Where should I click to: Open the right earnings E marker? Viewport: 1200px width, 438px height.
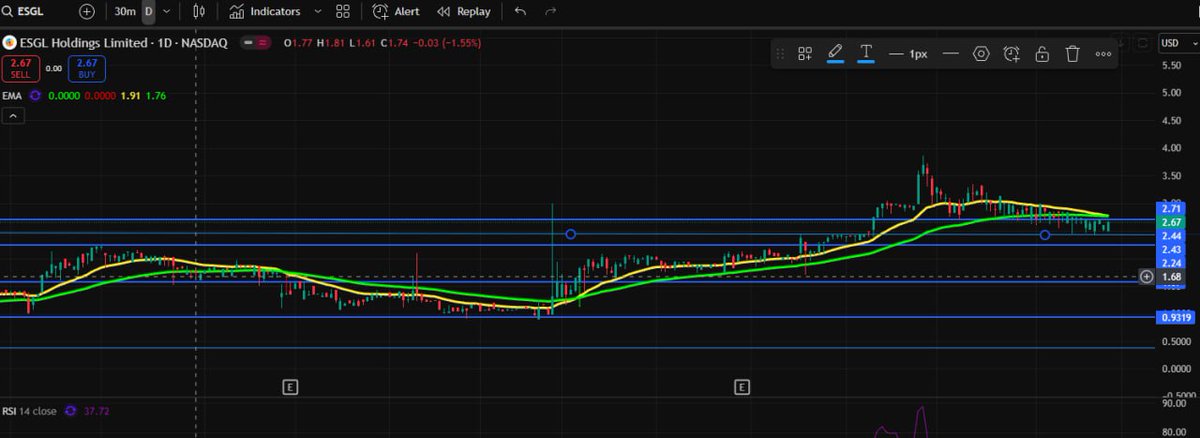point(742,385)
